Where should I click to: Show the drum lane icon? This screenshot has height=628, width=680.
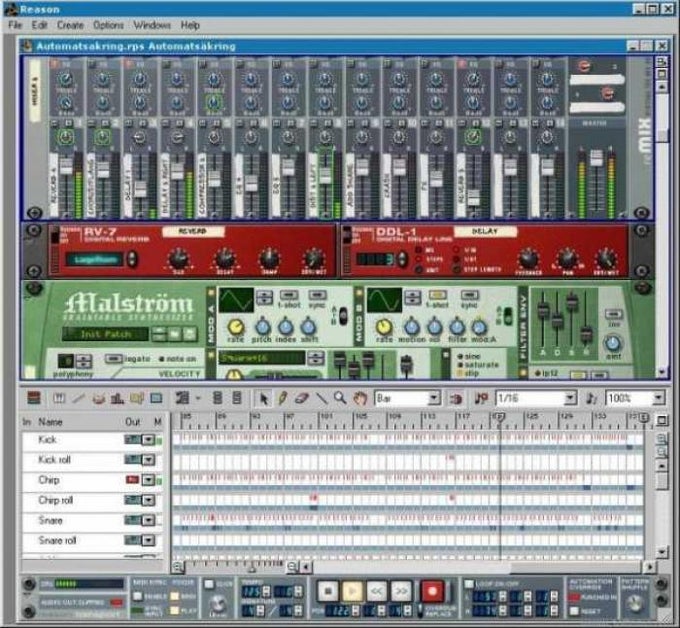99,398
